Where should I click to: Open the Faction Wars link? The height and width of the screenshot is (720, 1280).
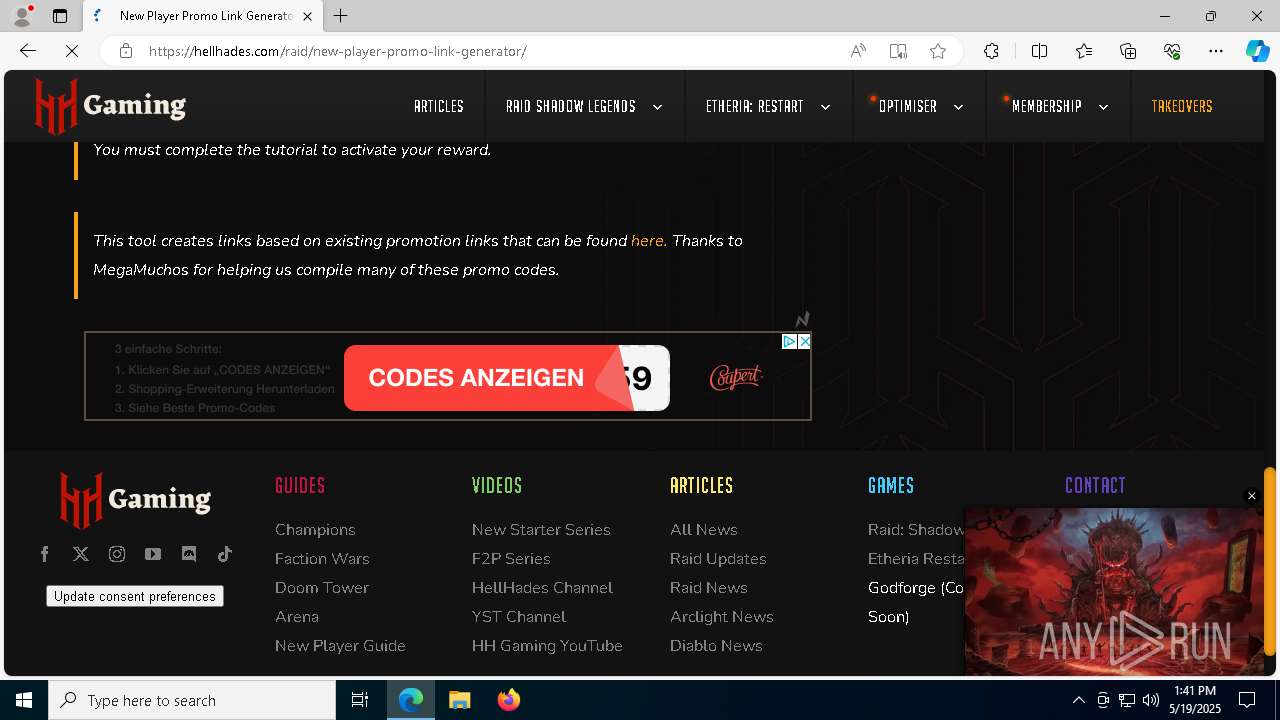[x=322, y=559]
